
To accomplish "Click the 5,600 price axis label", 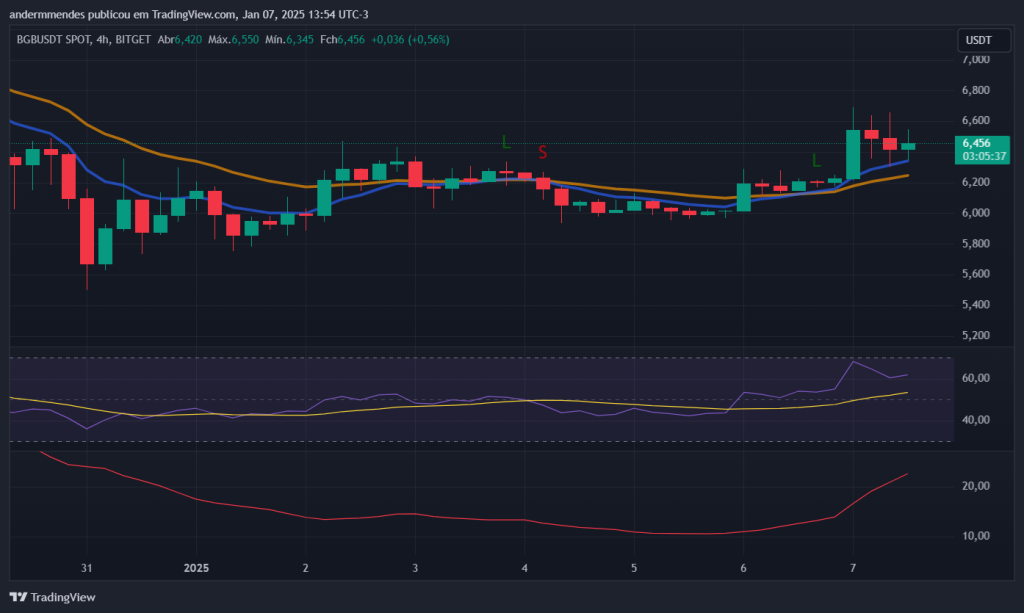I will pos(976,274).
